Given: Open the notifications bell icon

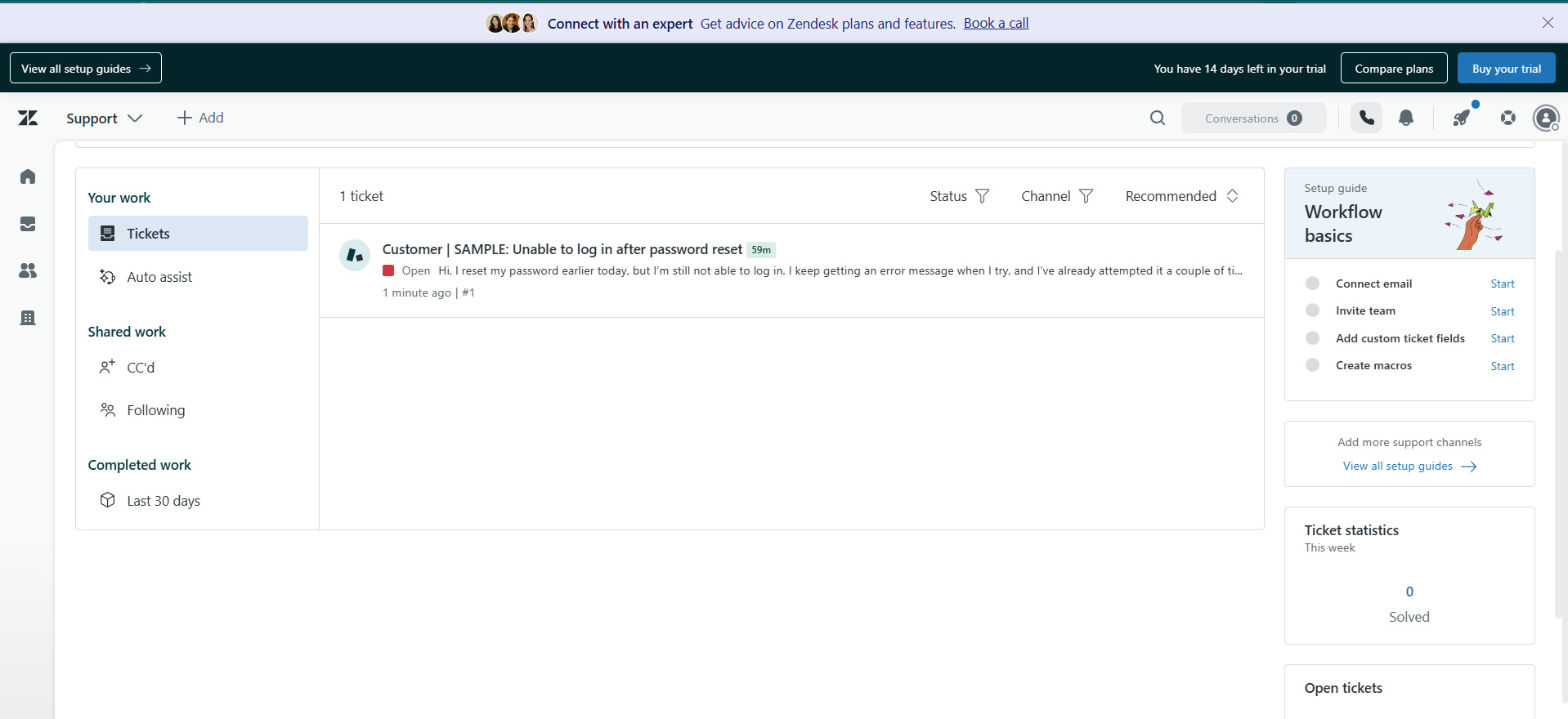Looking at the screenshot, I should click(1406, 118).
